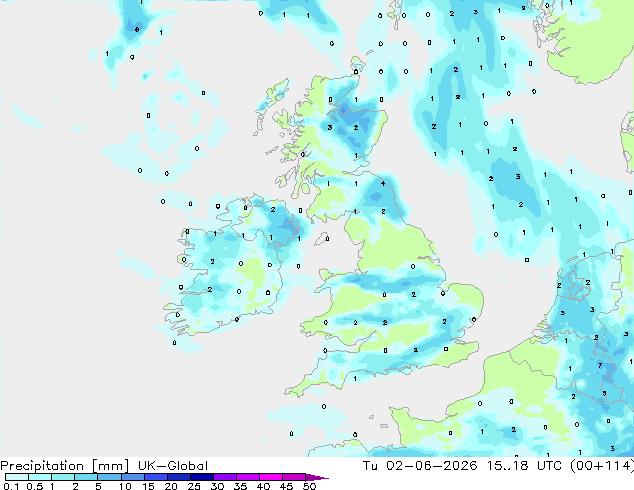
Task: Pick the 40–45 mm magenta legend swatch
Action: (x=271, y=477)
